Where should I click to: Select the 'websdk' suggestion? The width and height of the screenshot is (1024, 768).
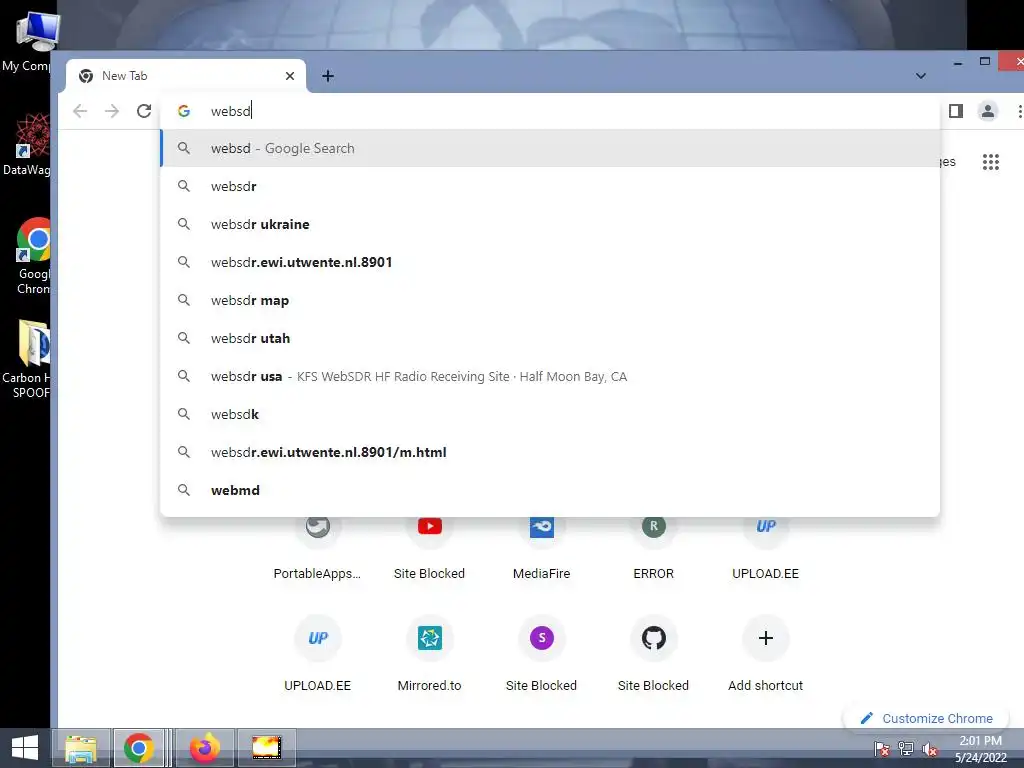550,414
